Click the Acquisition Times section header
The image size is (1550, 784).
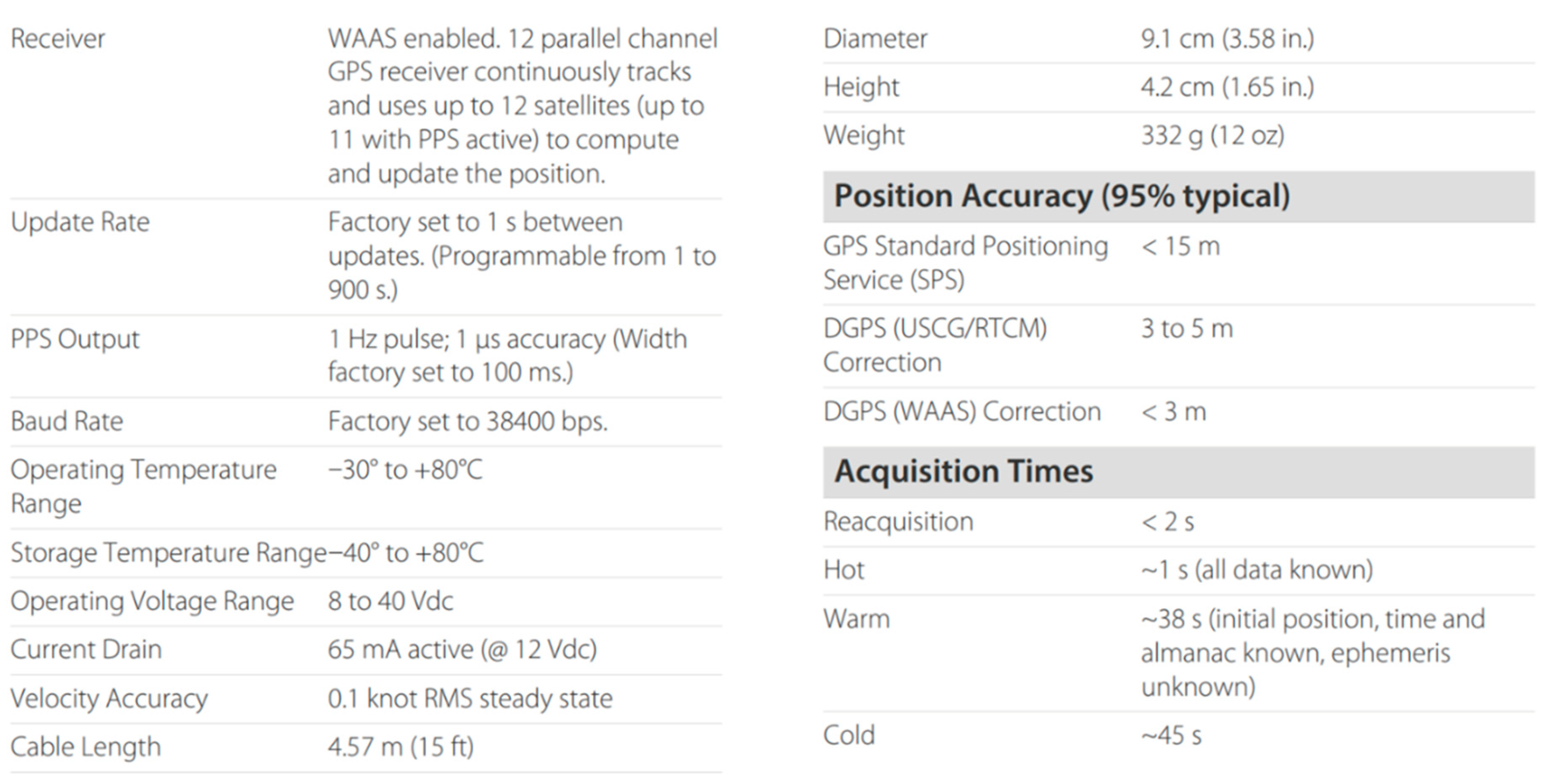click(964, 471)
